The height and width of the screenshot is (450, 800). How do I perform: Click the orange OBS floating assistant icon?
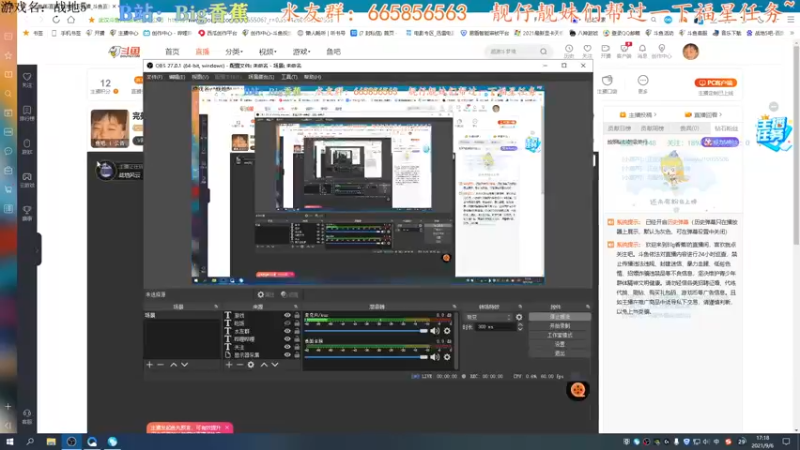click(578, 390)
